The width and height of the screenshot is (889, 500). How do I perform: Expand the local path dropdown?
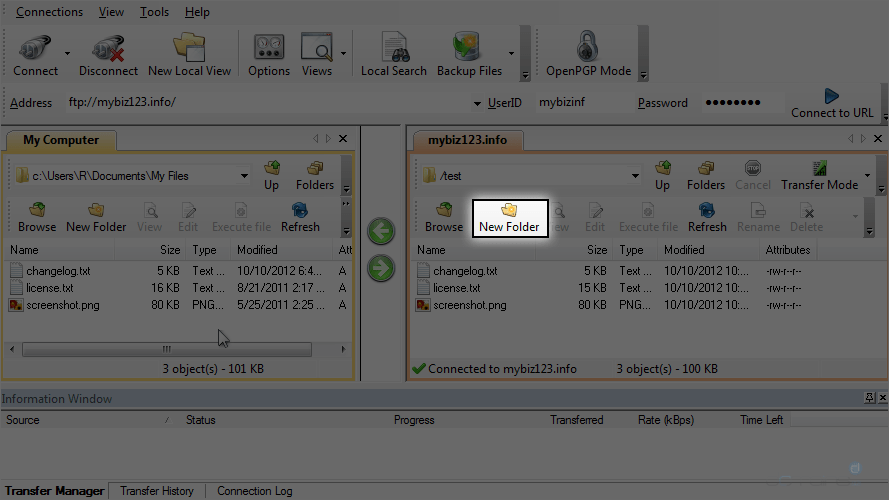[x=244, y=176]
